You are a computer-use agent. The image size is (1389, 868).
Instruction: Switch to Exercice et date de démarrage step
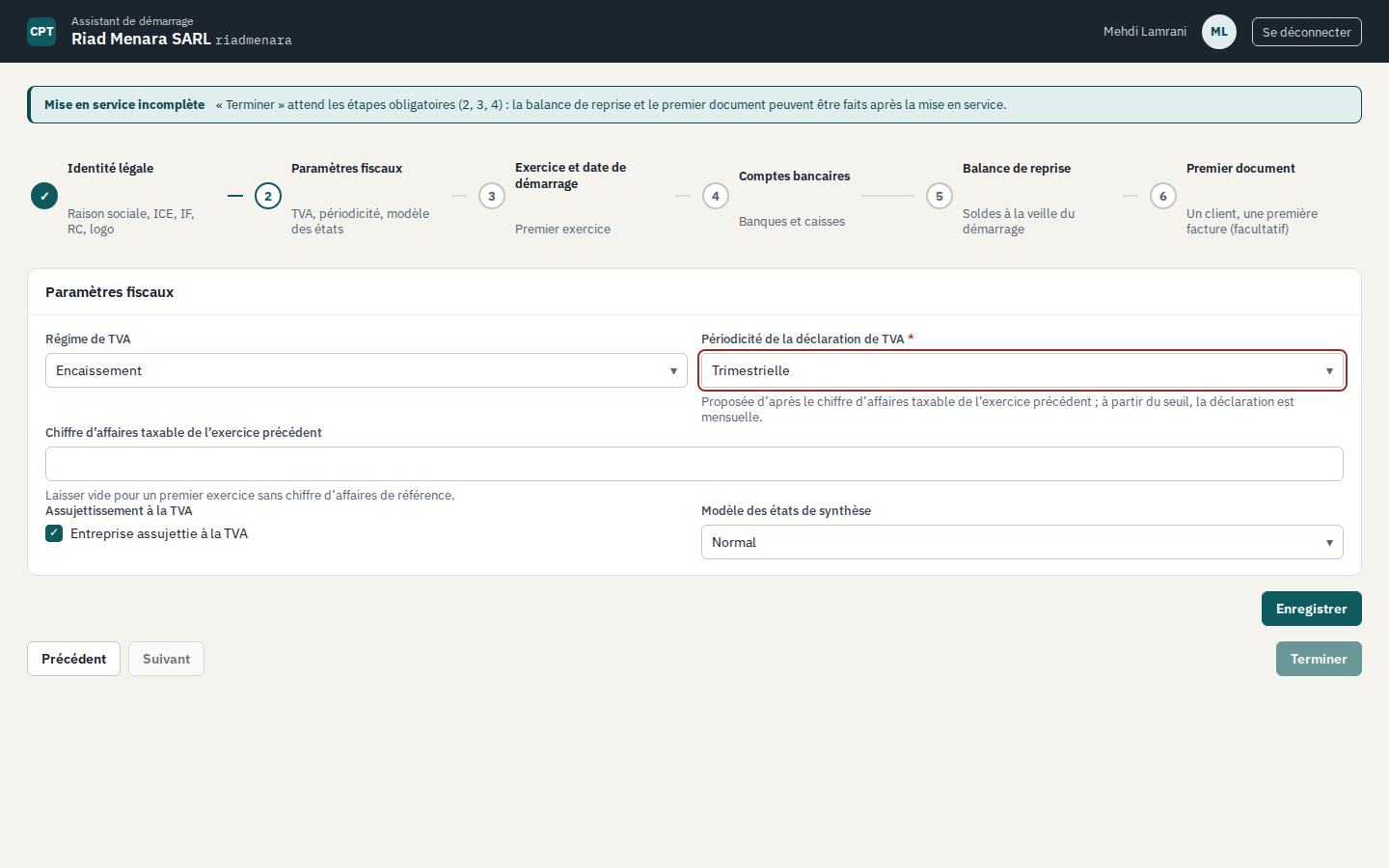tap(570, 176)
